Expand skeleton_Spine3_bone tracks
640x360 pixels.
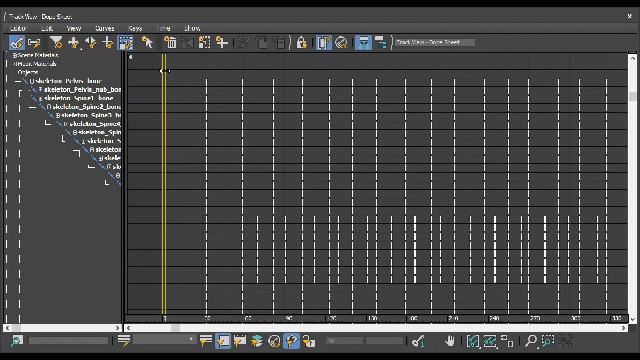(58, 116)
